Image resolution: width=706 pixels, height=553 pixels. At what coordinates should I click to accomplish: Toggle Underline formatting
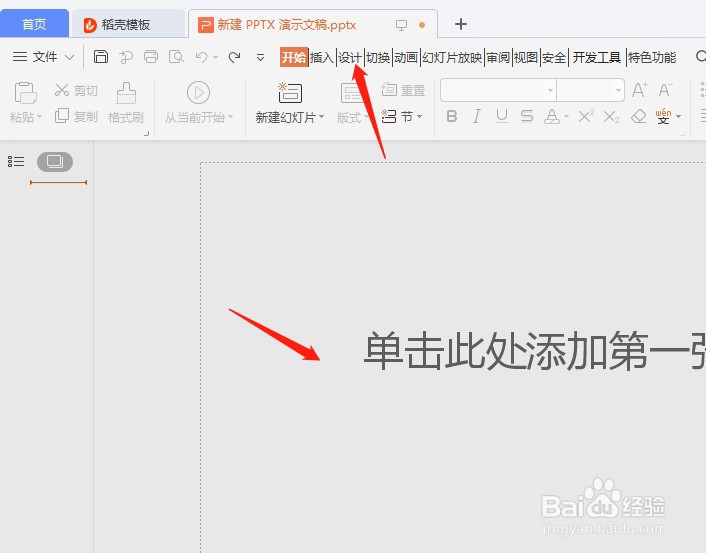point(502,116)
